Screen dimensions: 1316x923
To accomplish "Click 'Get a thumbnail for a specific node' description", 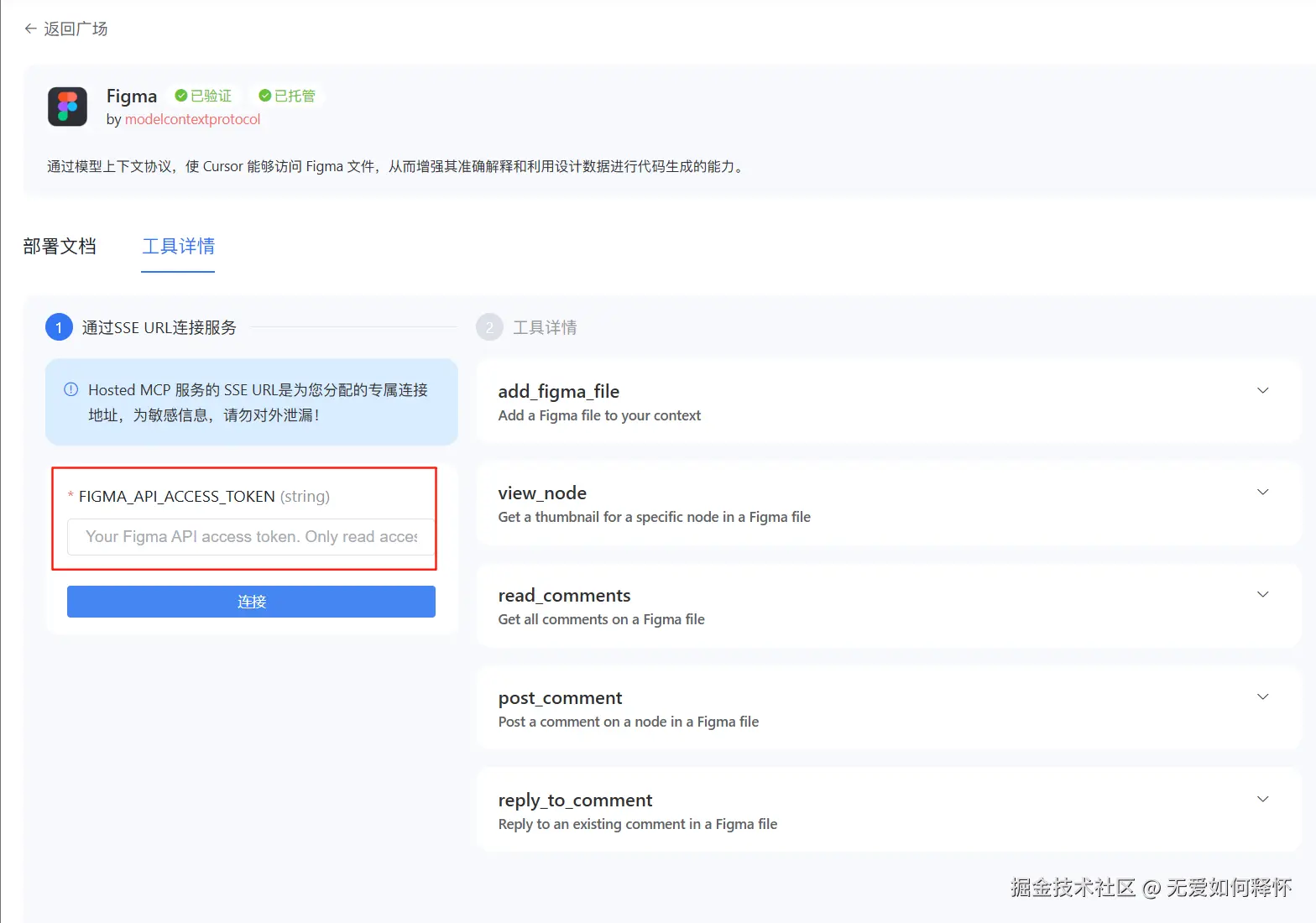I will (x=655, y=517).
